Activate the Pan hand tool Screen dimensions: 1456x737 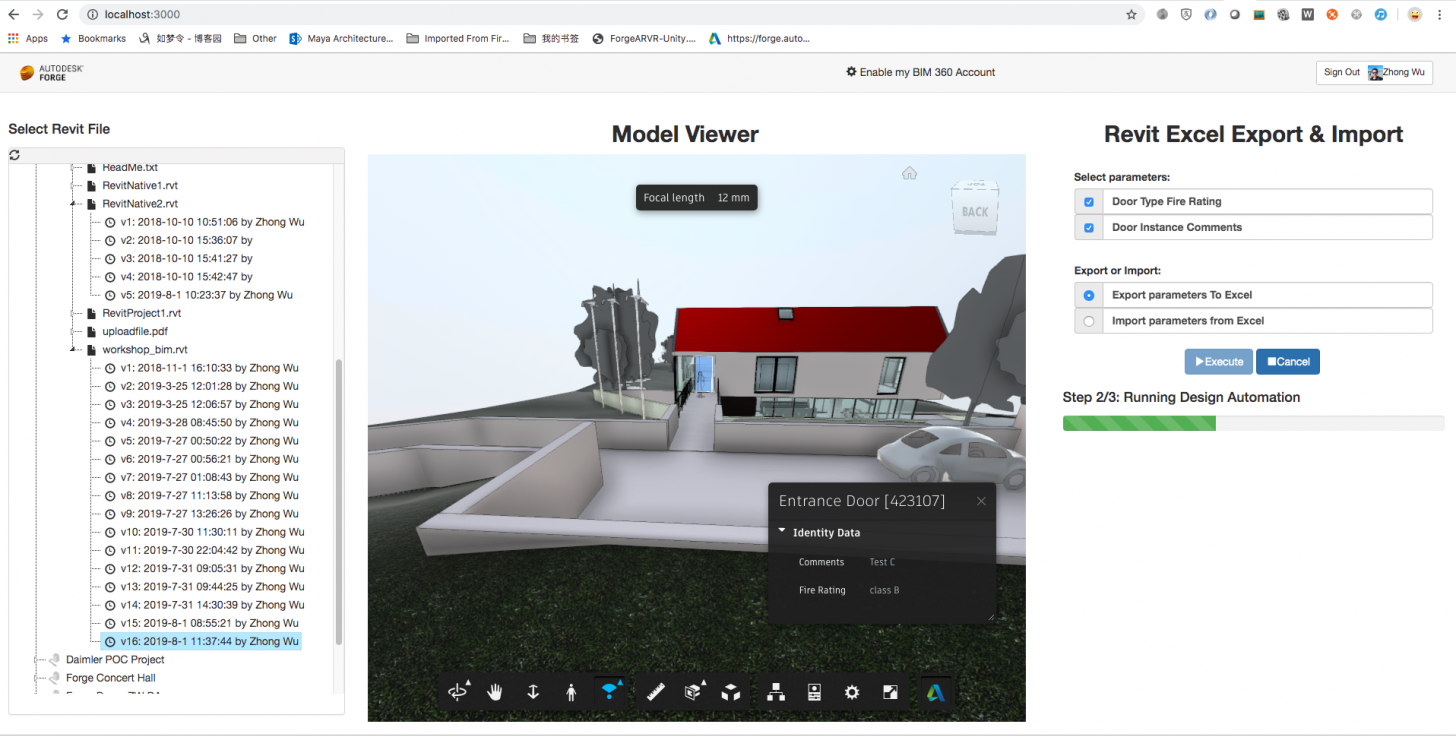tap(495, 692)
